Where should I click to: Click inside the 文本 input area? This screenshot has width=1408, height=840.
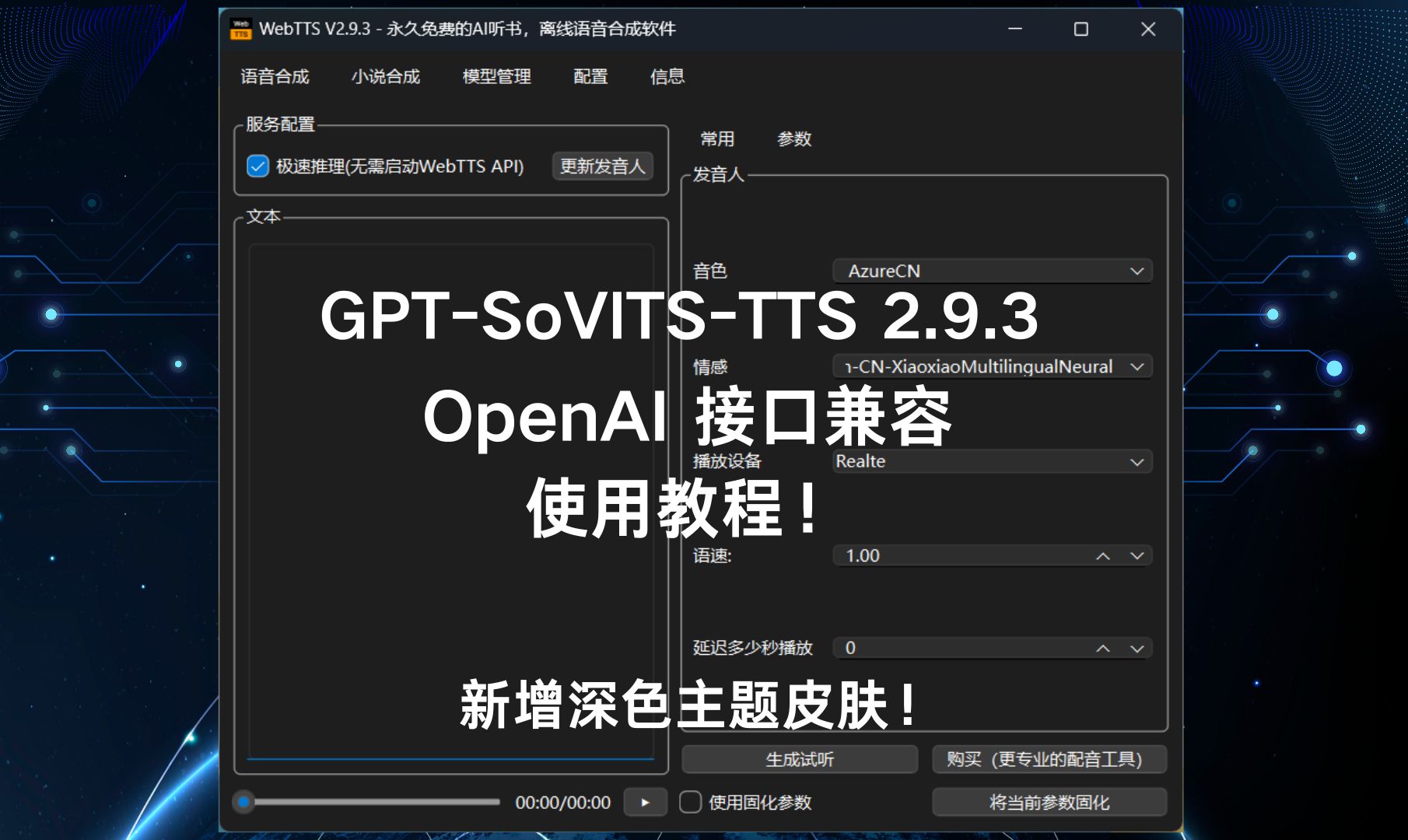450,501
